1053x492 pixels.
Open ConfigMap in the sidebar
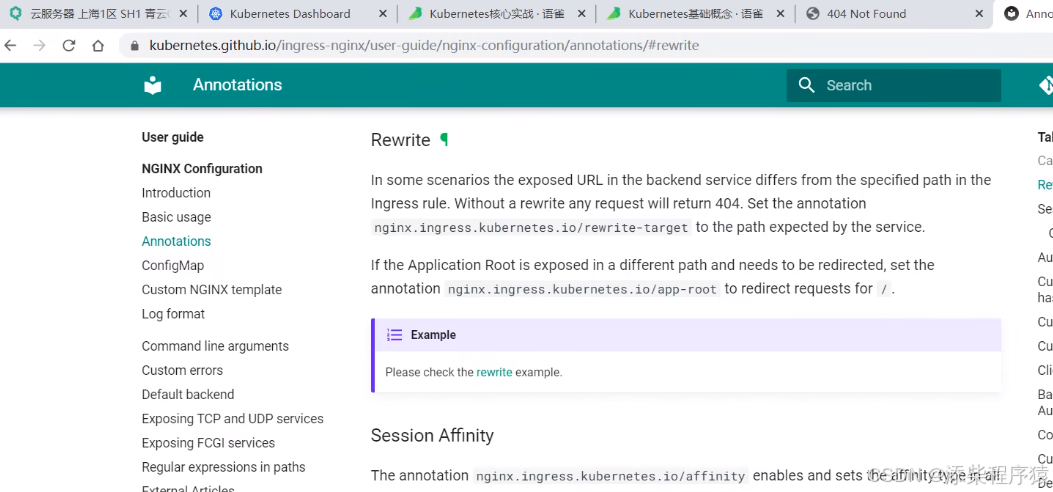173,265
